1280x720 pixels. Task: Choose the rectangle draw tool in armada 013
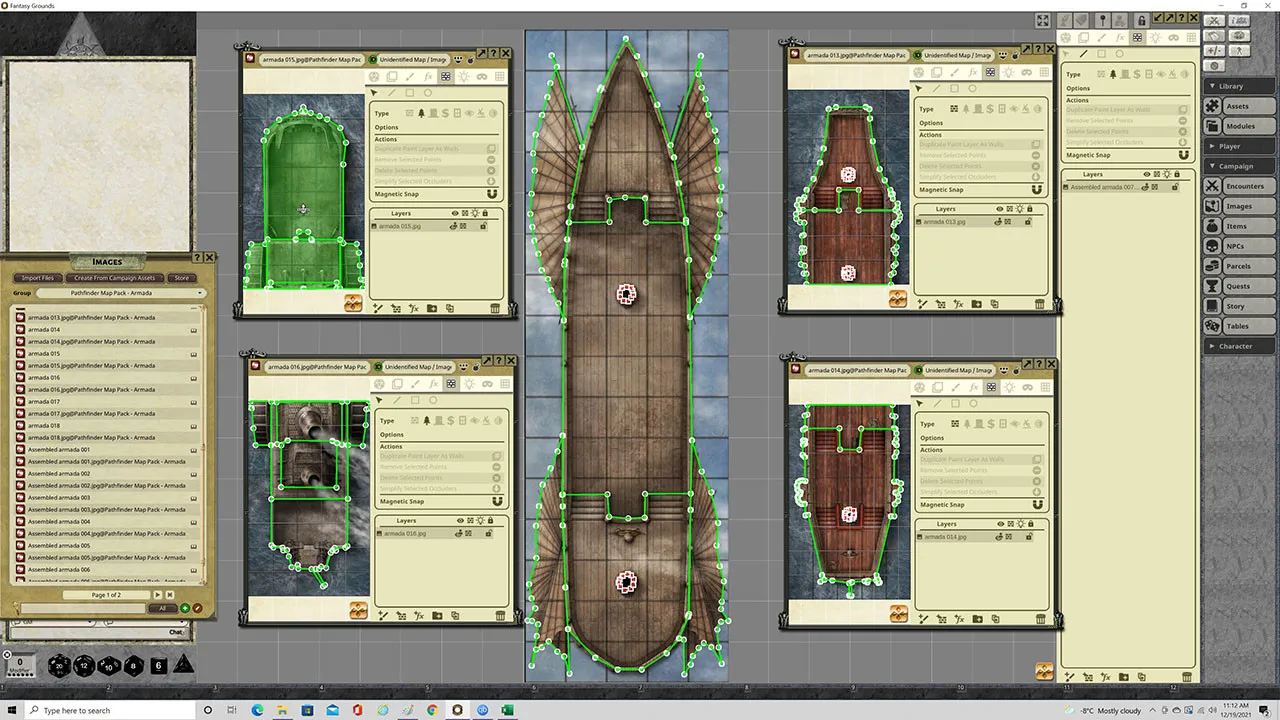(x=954, y=89)
